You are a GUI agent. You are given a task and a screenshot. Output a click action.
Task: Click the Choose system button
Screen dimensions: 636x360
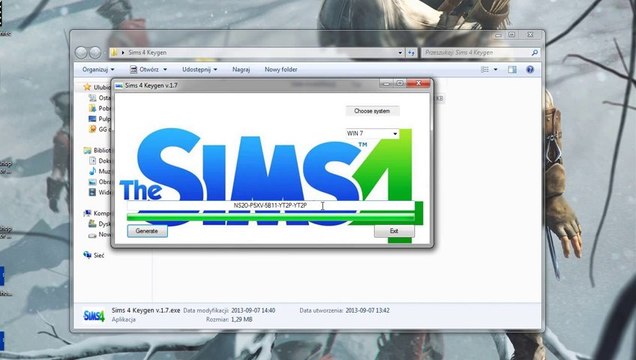(372, 111)
